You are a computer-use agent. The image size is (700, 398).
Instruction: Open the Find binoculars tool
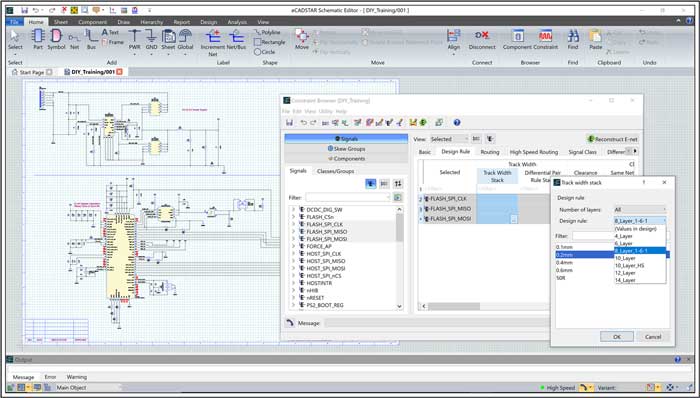(573, 39)
